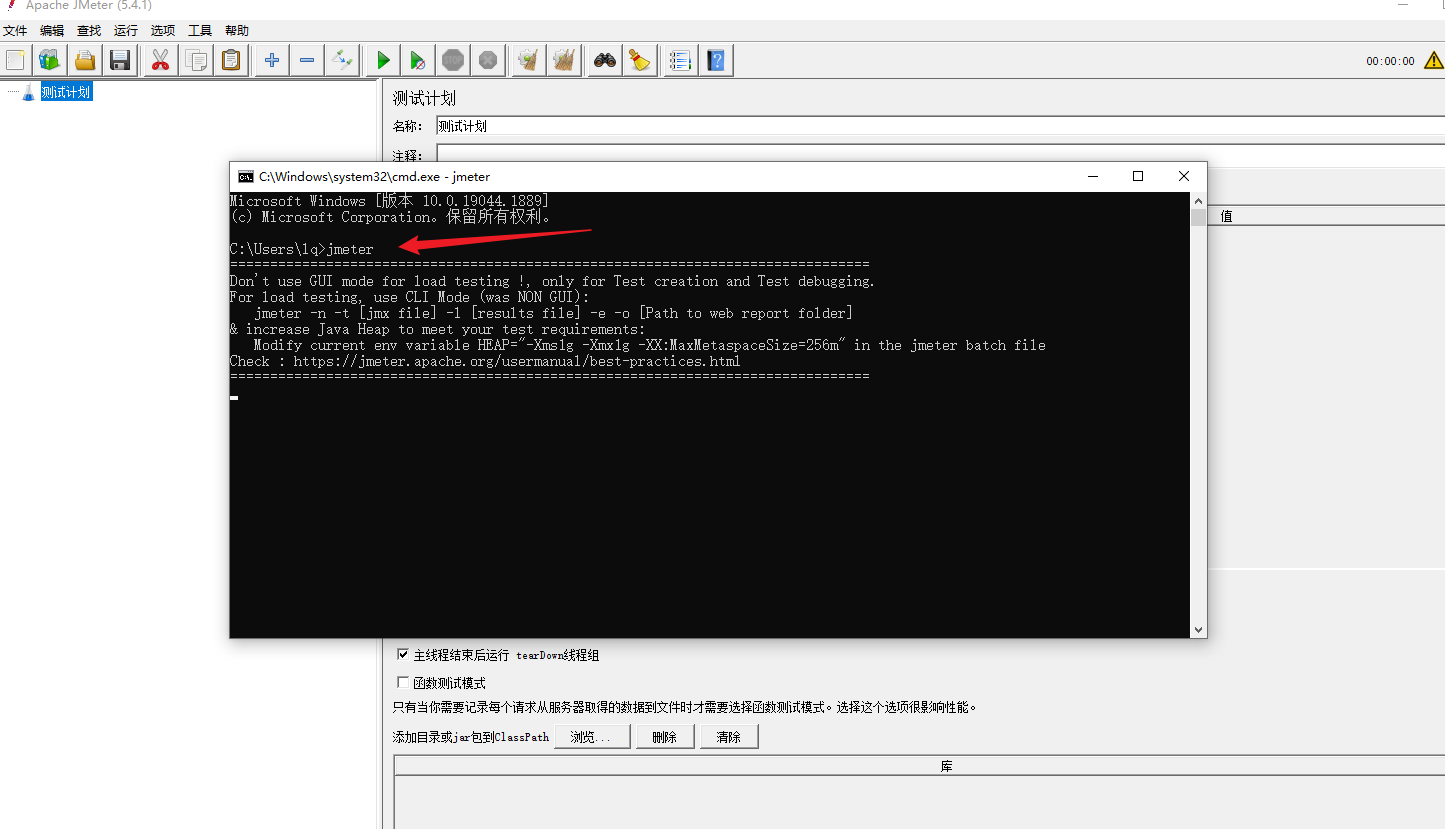Click the best-practices.html URL line in cmd
This screenshot has width=1445, height=829.
click(x=485, y=361)
